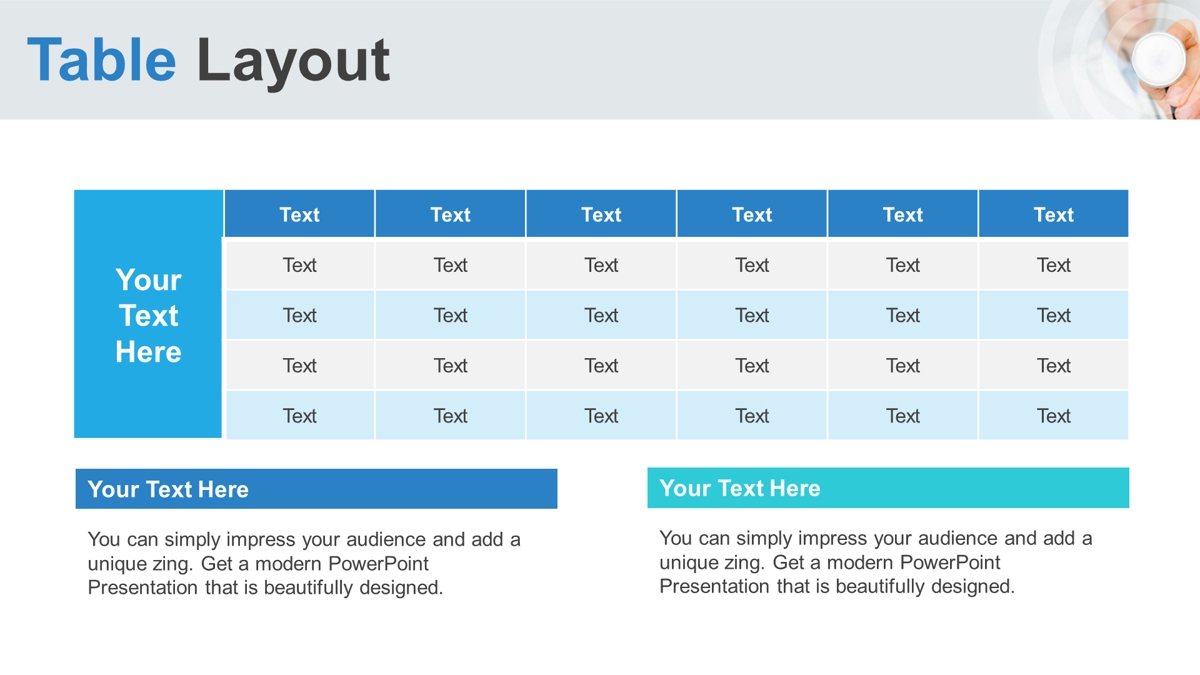
Task: Click the third cell in the bottom light-blue row
Action: 601,415
